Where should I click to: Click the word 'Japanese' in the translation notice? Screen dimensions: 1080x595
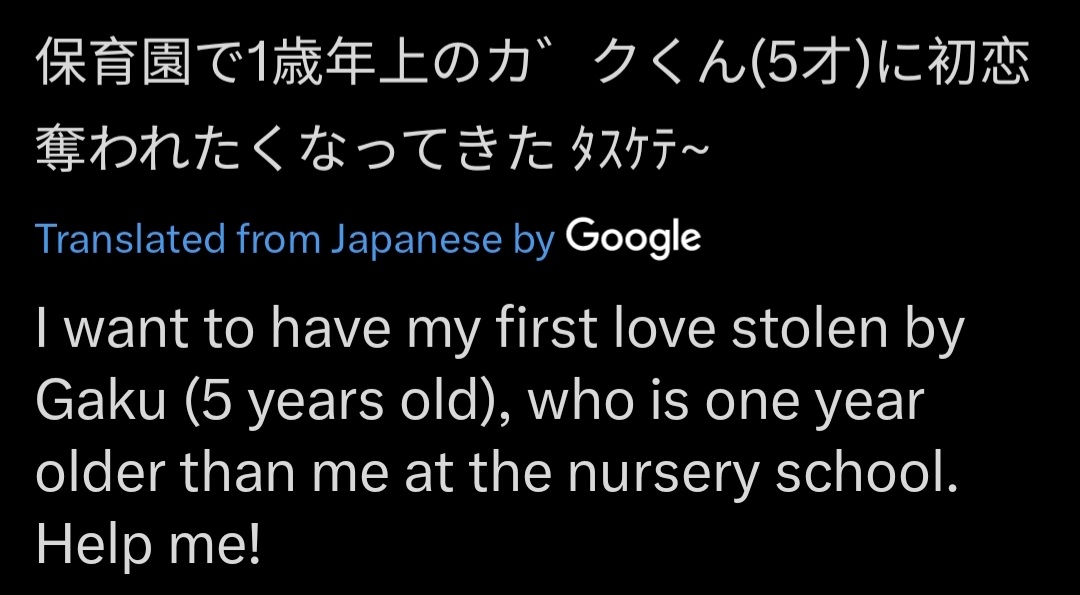pyautogui.click(x=417, y=240)
